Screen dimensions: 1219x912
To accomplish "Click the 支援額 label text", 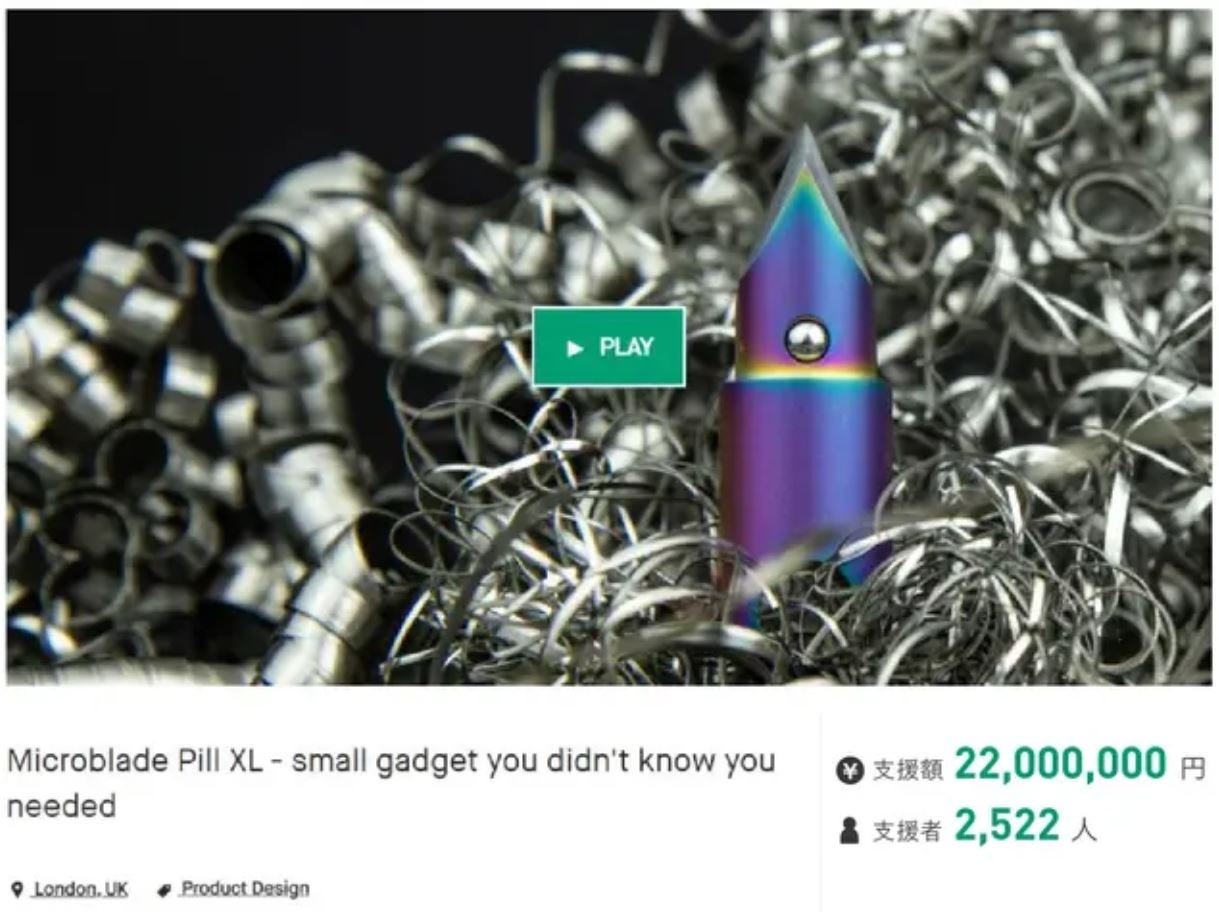I will coord(908,770).
